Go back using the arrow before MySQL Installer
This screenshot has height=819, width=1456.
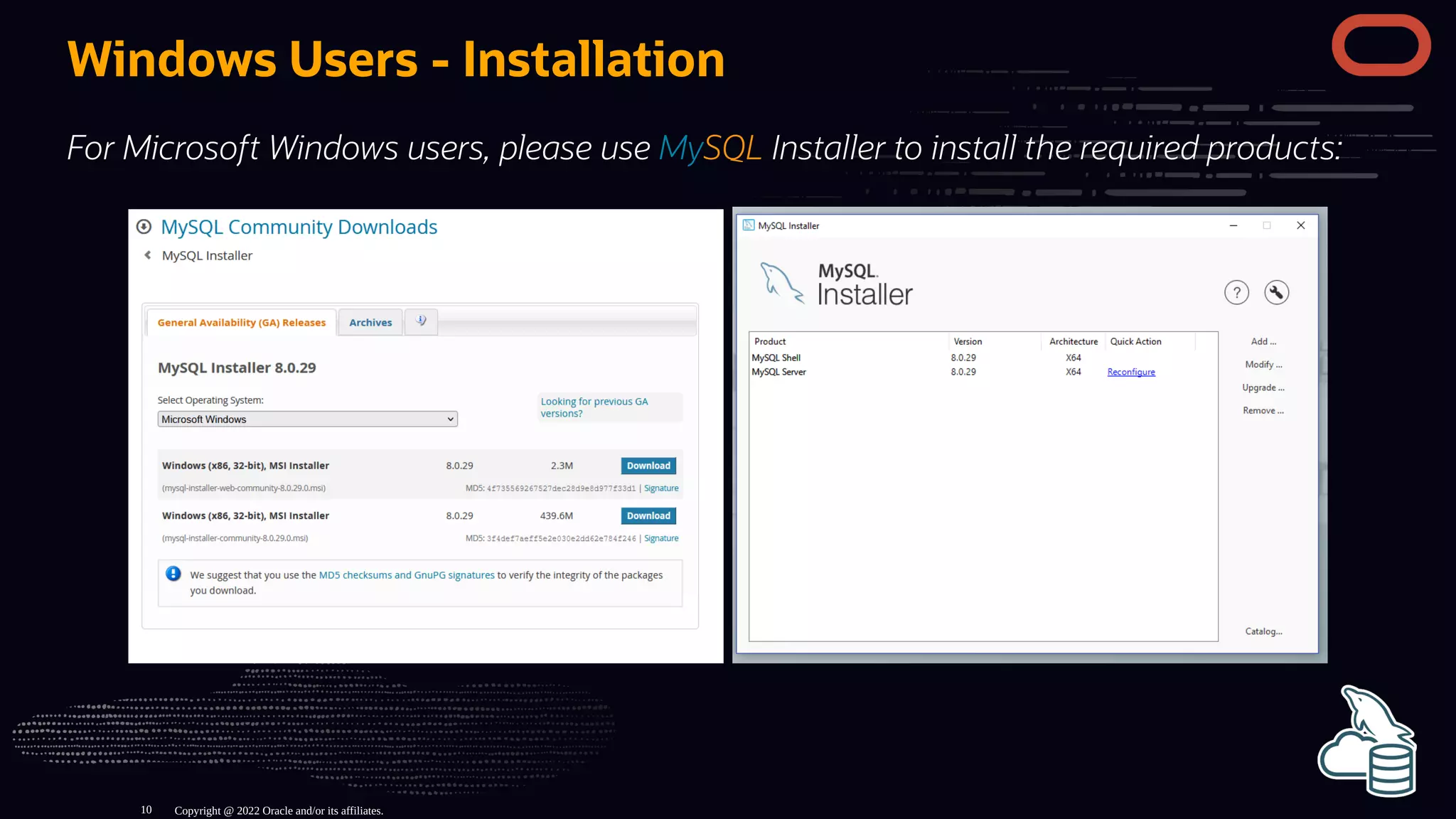pyautogui.click(x=148, y=255)
